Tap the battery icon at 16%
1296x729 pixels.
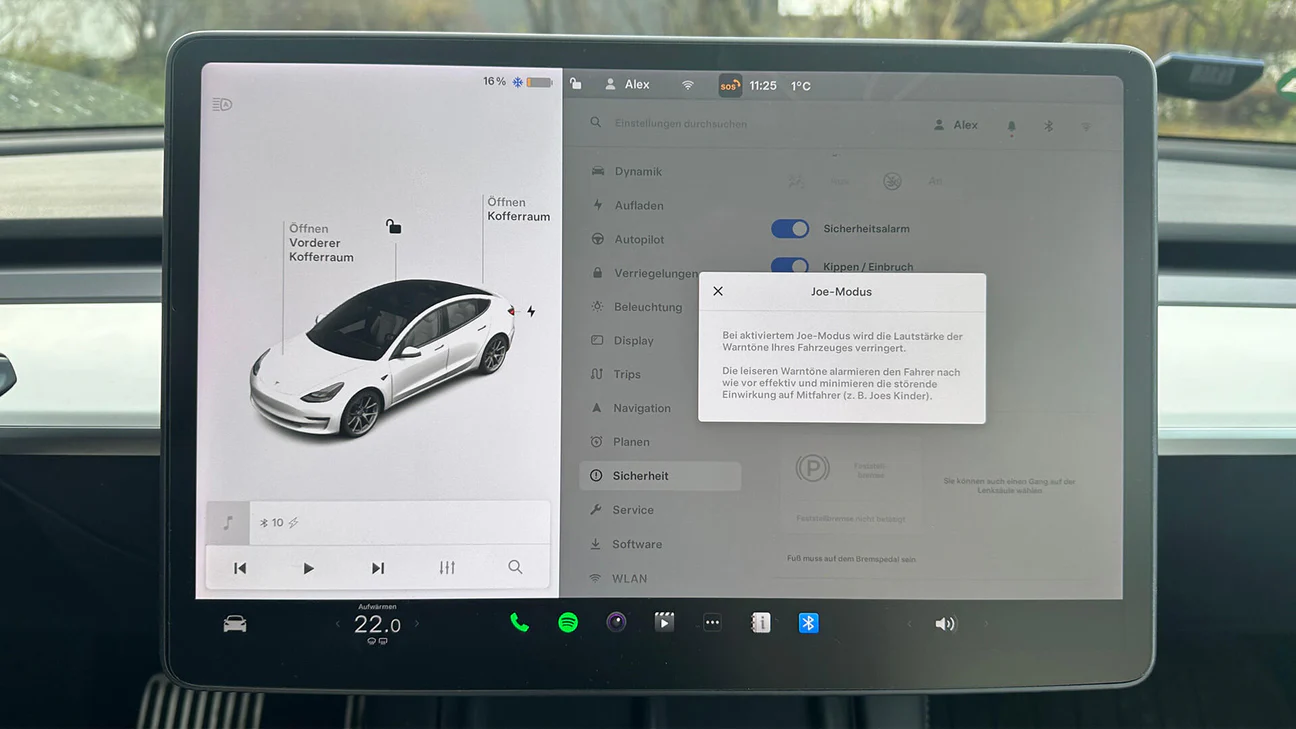point(539,82)
